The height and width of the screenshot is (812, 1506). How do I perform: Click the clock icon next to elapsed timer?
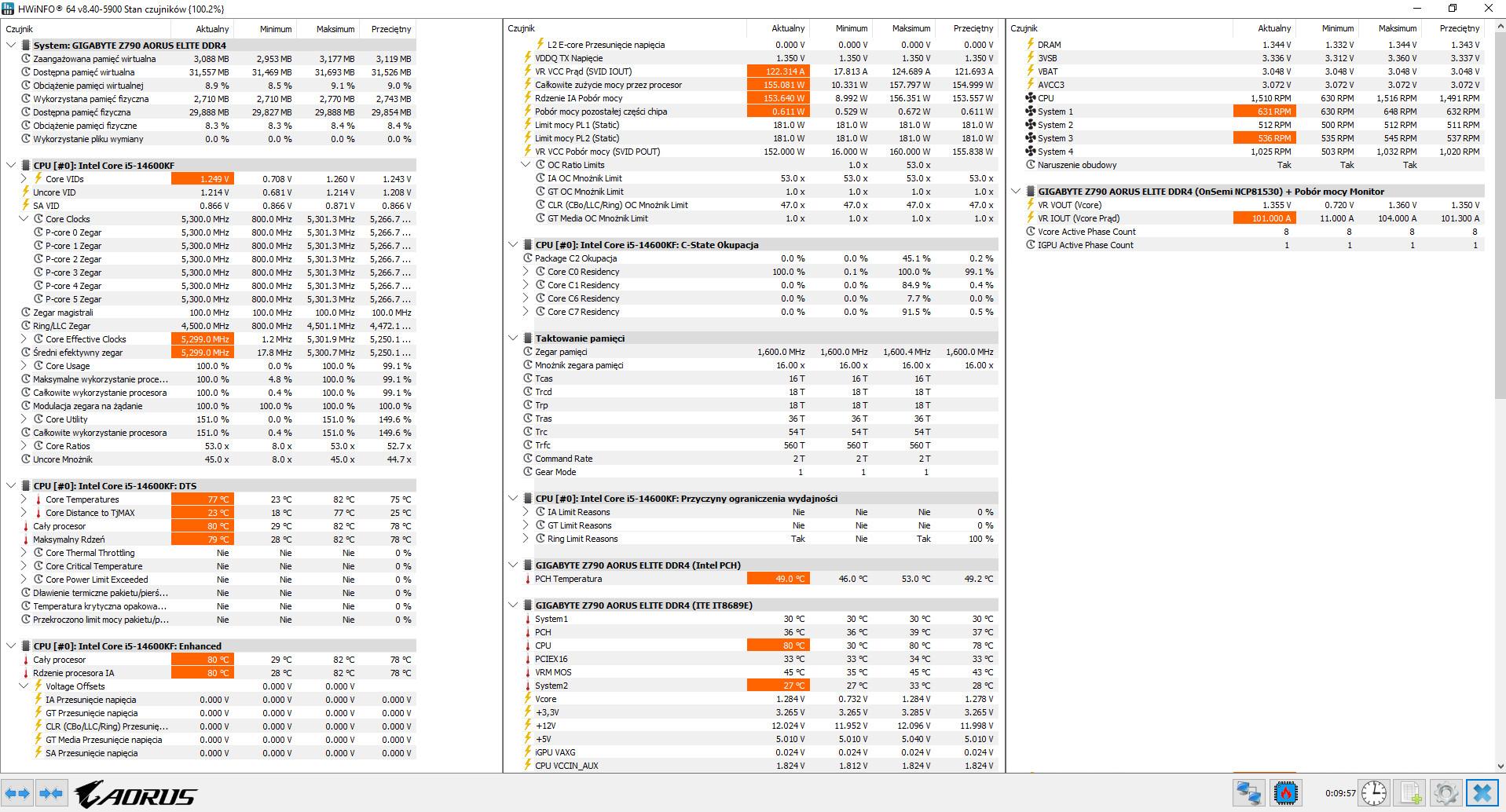click(x=1373, y=793)
